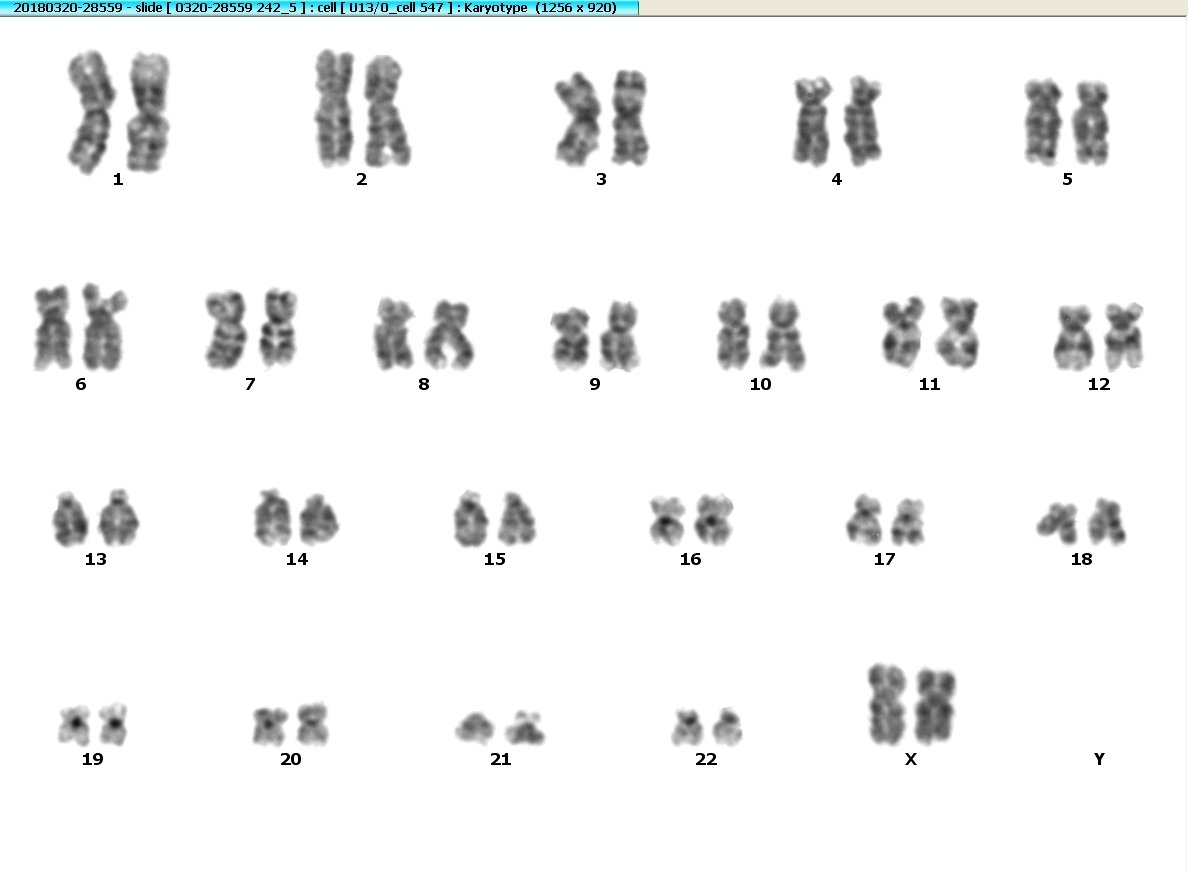Click the label '14' in third row
The height and width of the screenshot is (873, 1188).
coord(297,559)
